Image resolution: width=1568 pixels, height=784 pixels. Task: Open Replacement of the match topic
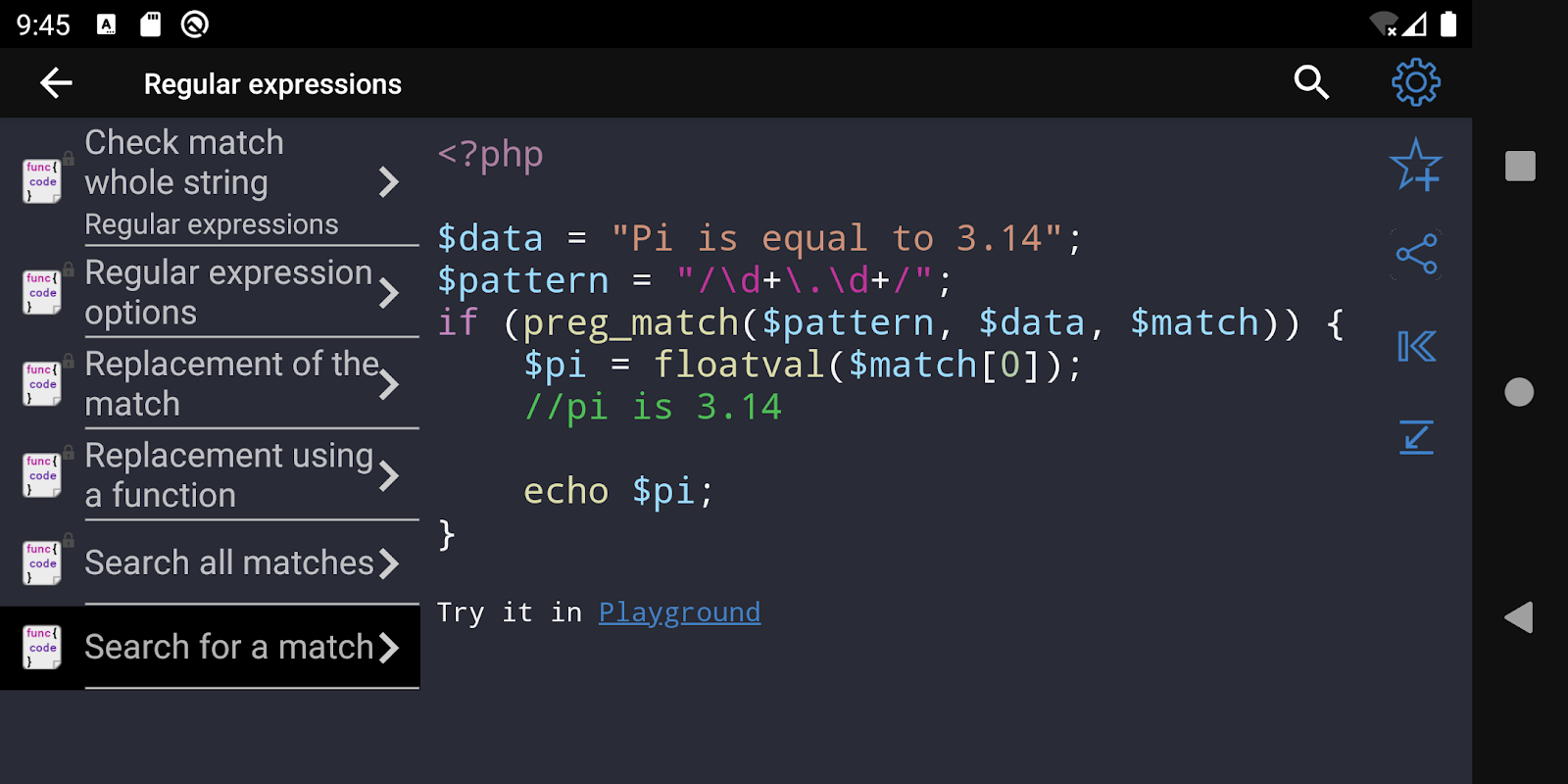[231, 383]
